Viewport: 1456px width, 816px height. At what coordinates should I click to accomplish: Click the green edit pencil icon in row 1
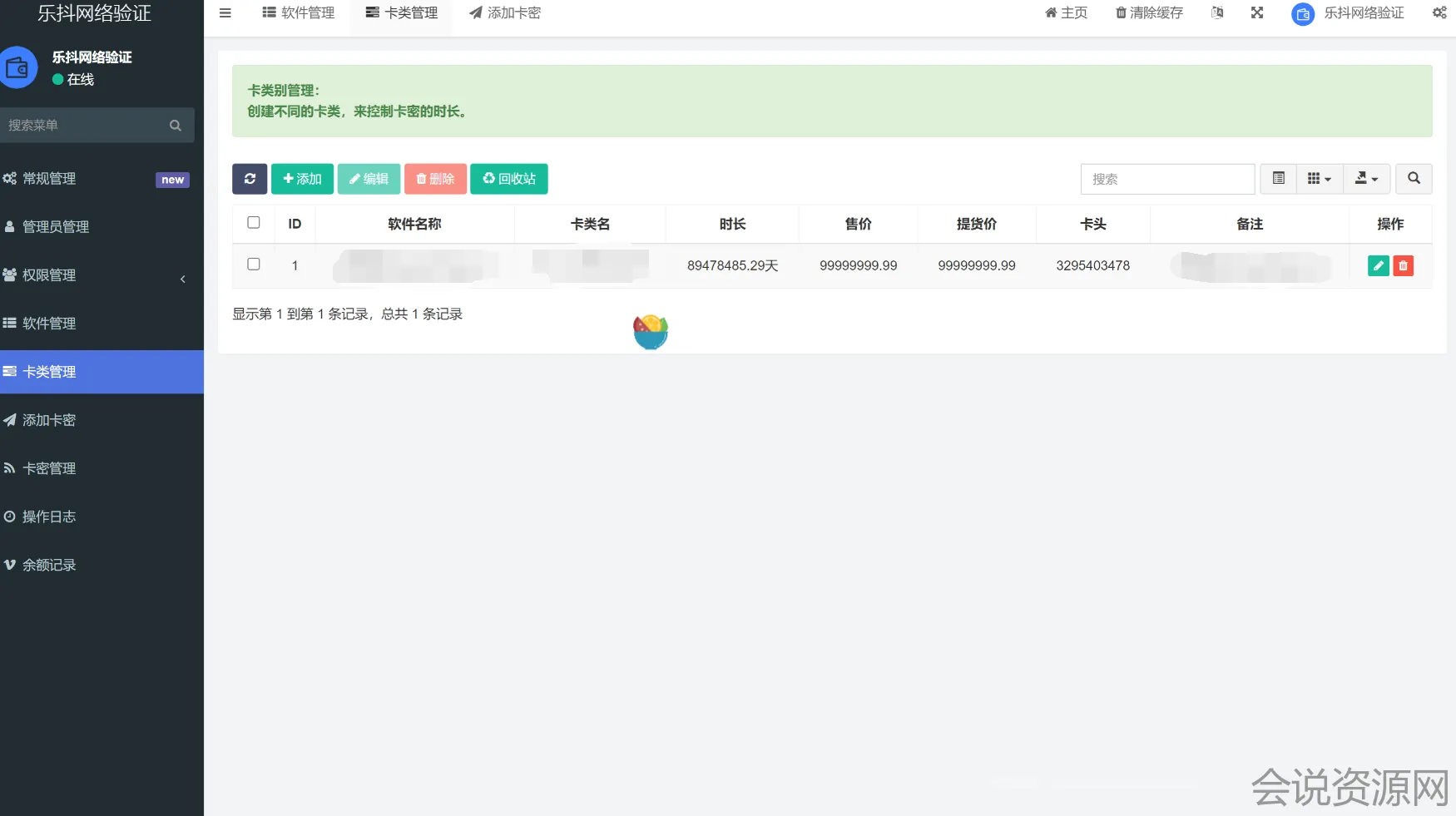pos(1378,265)
